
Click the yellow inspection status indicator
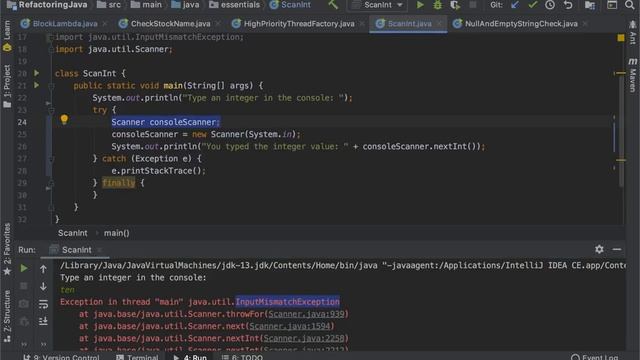coord(621,38)
